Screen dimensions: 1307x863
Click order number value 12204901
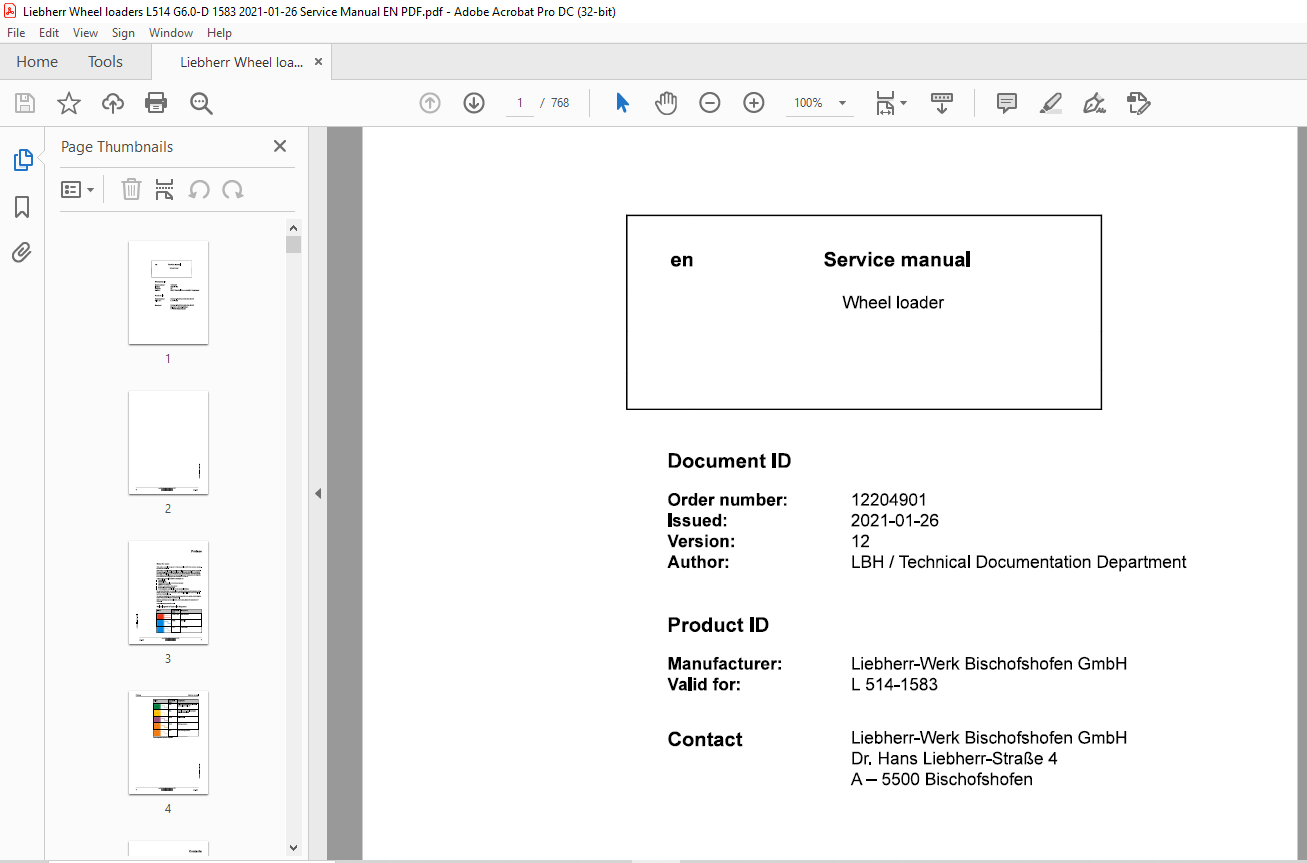pos(889,500)
